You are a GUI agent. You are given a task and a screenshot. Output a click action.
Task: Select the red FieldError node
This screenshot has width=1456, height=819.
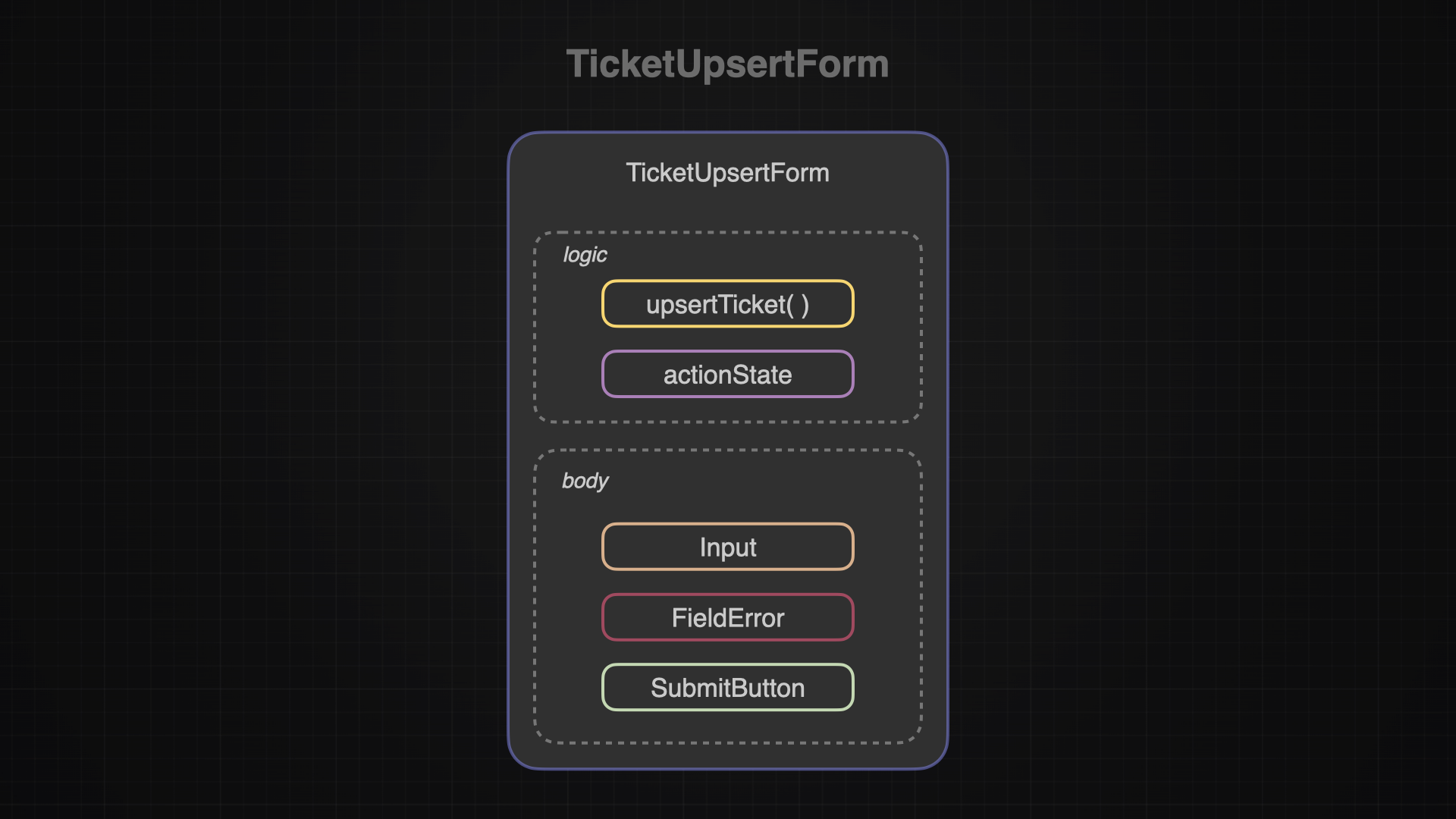[x=726, y=617]
